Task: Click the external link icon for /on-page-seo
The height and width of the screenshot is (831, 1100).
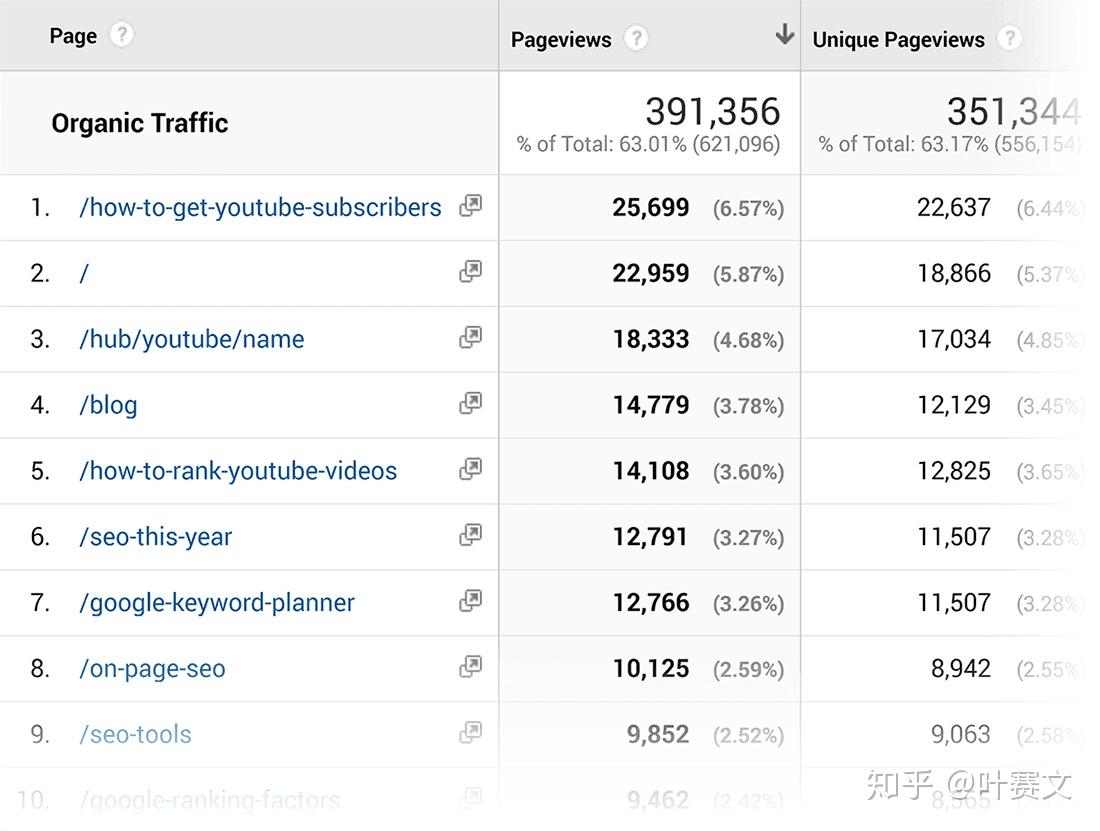Action: tap(470, 667)
